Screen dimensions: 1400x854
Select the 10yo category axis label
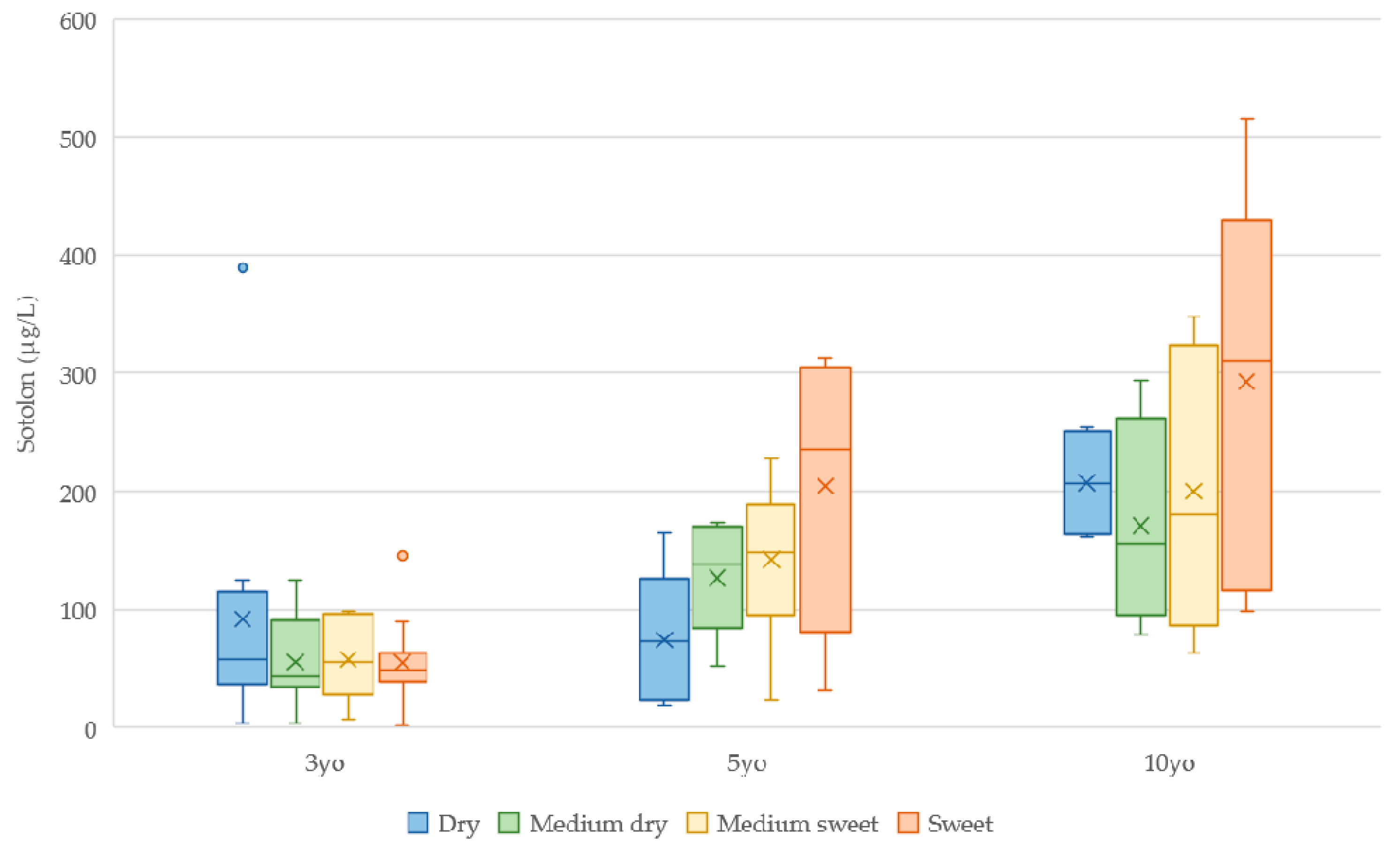[x=1169, y=763]
